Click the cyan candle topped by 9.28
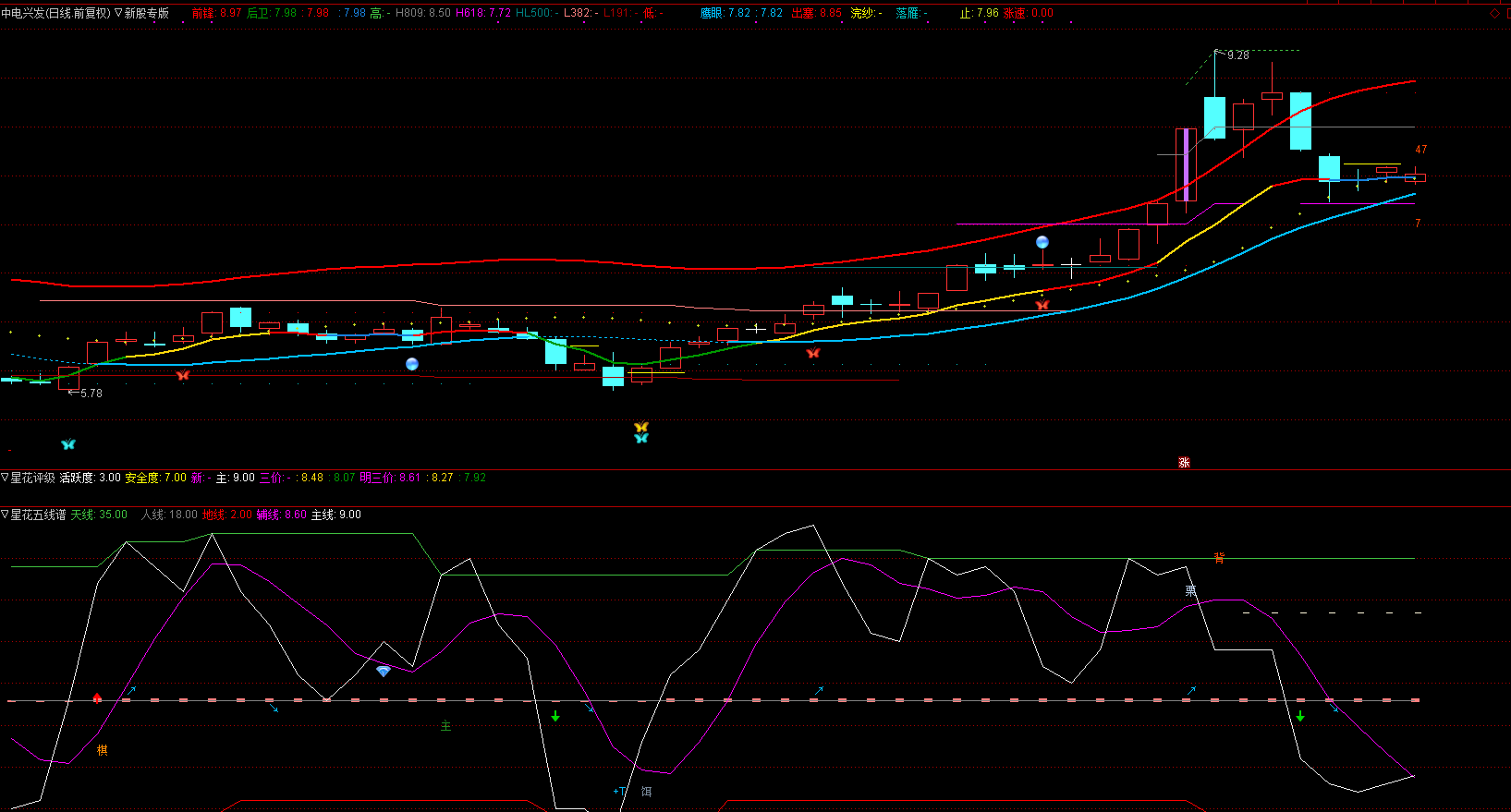The height and width of the screenshot is (812, 1511). coord(1214,117)
